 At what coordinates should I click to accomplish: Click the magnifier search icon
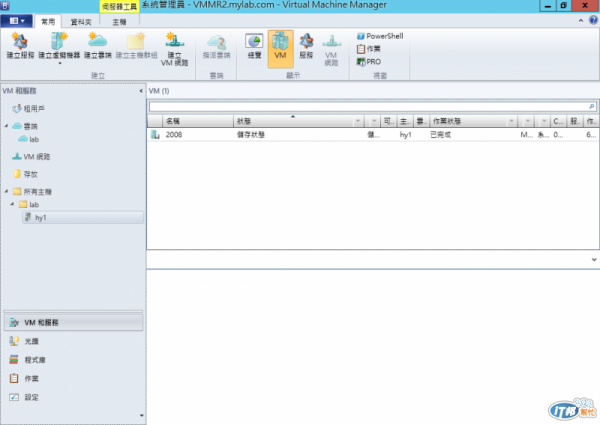[x=592, y=106]
